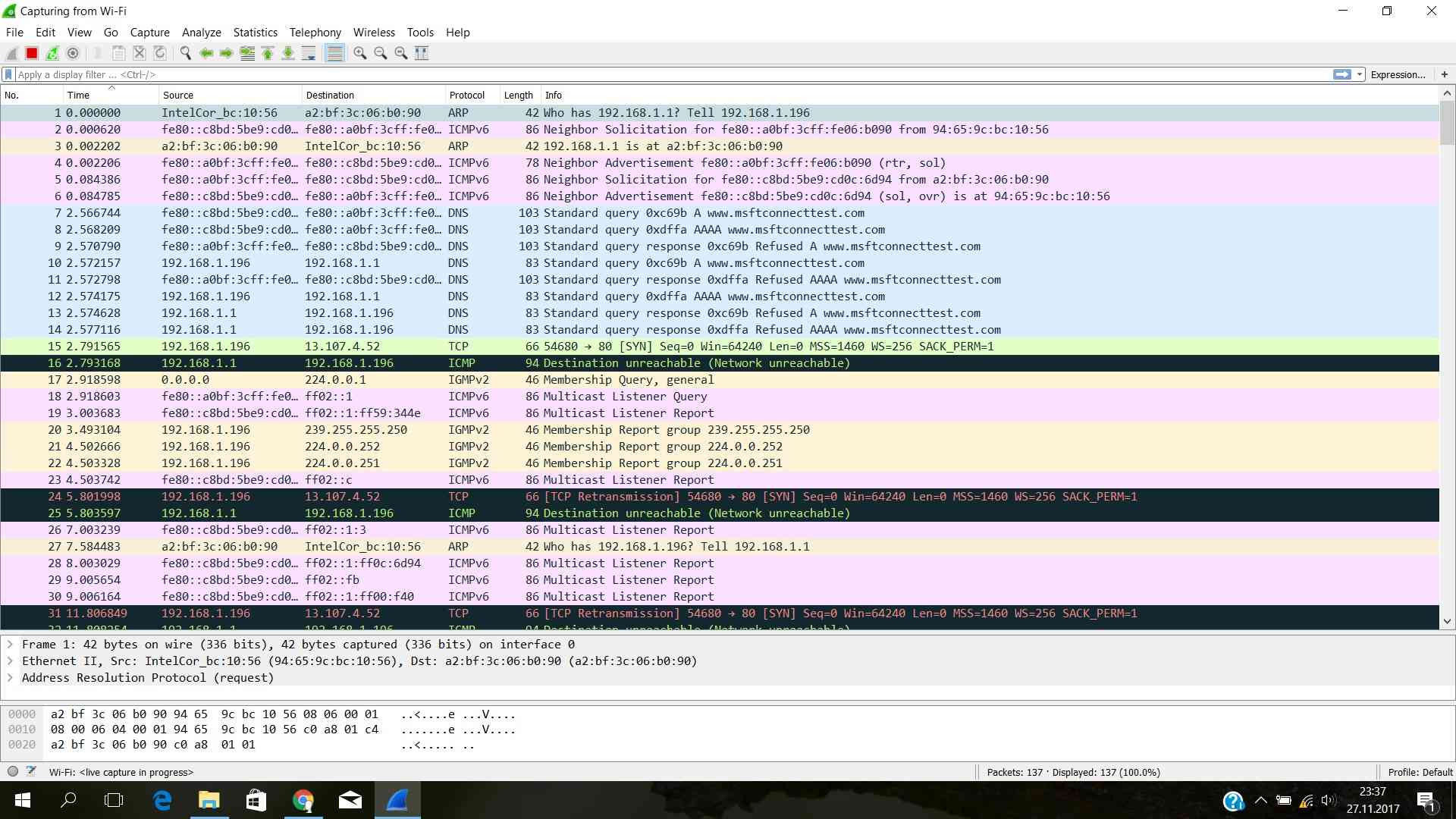Screen dimensions: 1456x819
Task: Go forward to next packet
Action: [226, 53]
